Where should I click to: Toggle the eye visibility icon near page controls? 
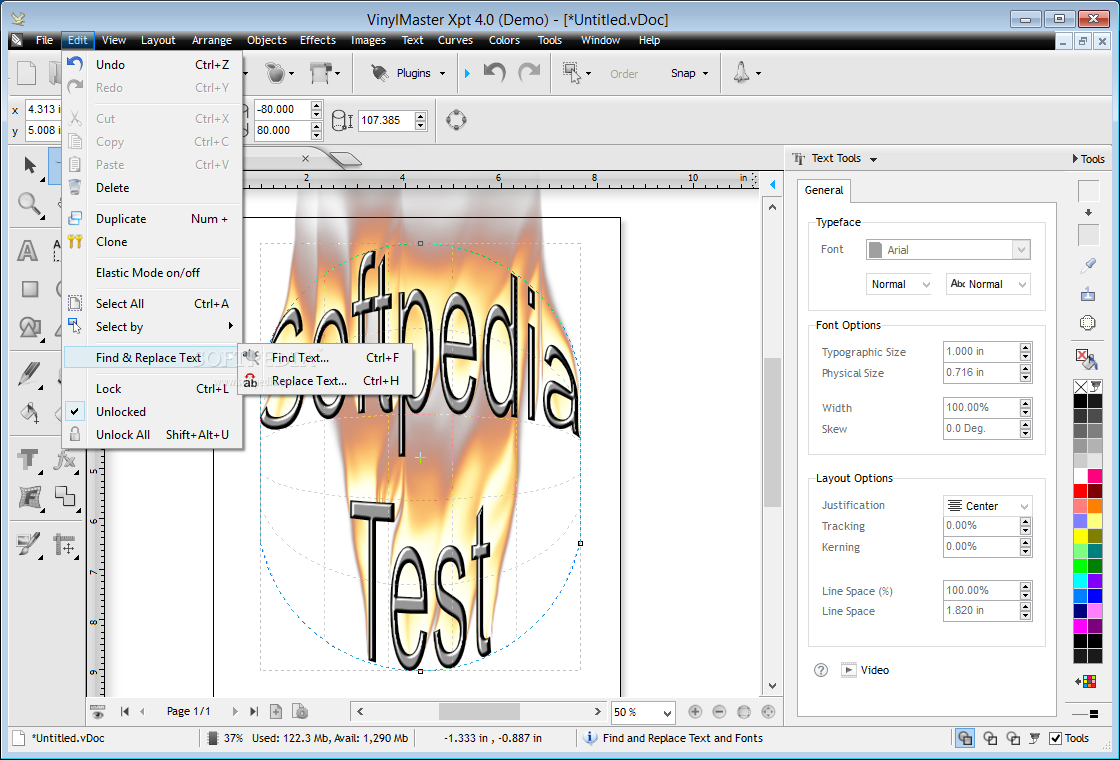click(x=98, y=711)
